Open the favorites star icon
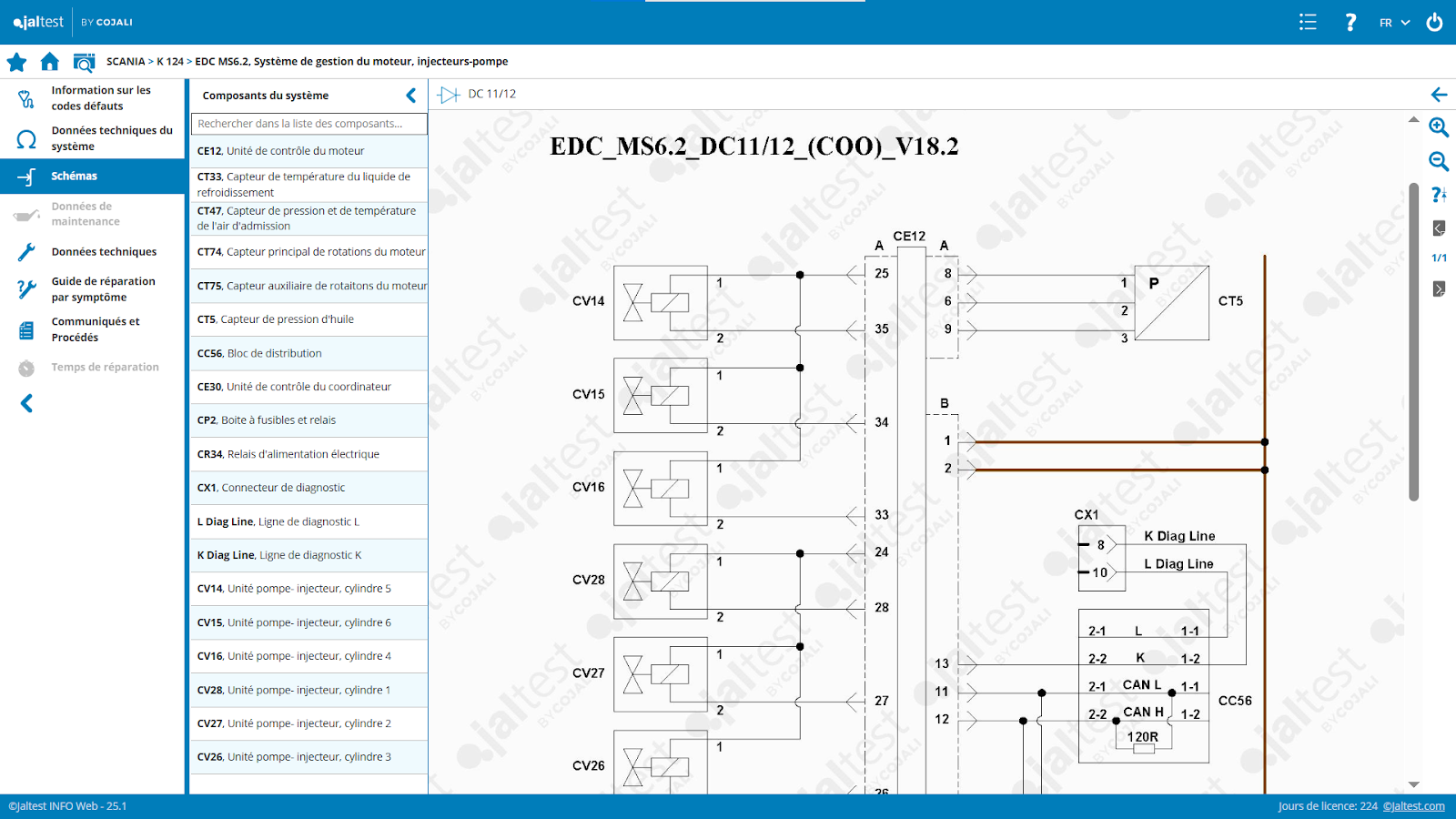The image size is (1456, 819). coord(16,62)
